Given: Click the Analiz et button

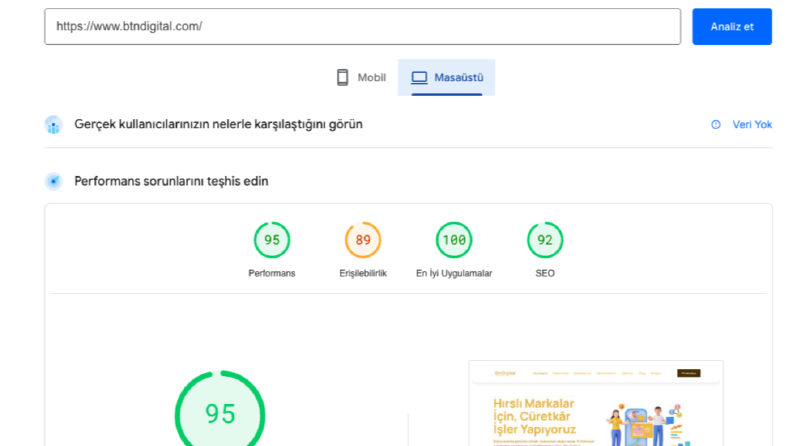Looking at the screenshot, I should 732,26.
